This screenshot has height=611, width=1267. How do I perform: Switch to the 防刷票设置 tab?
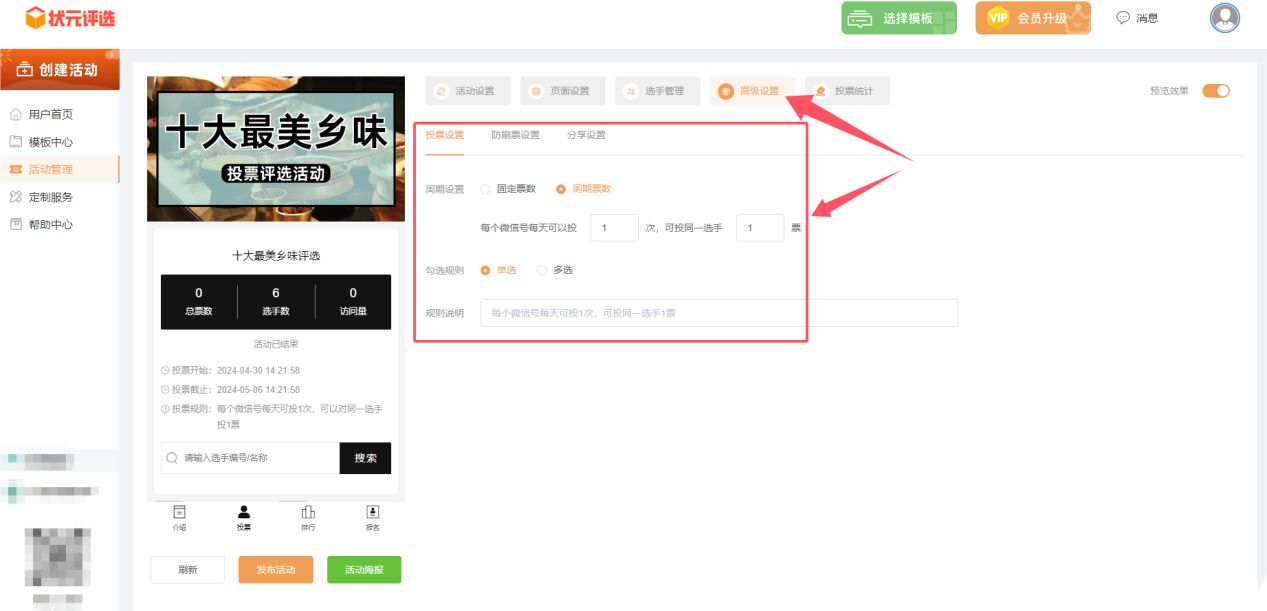[515, 135]
